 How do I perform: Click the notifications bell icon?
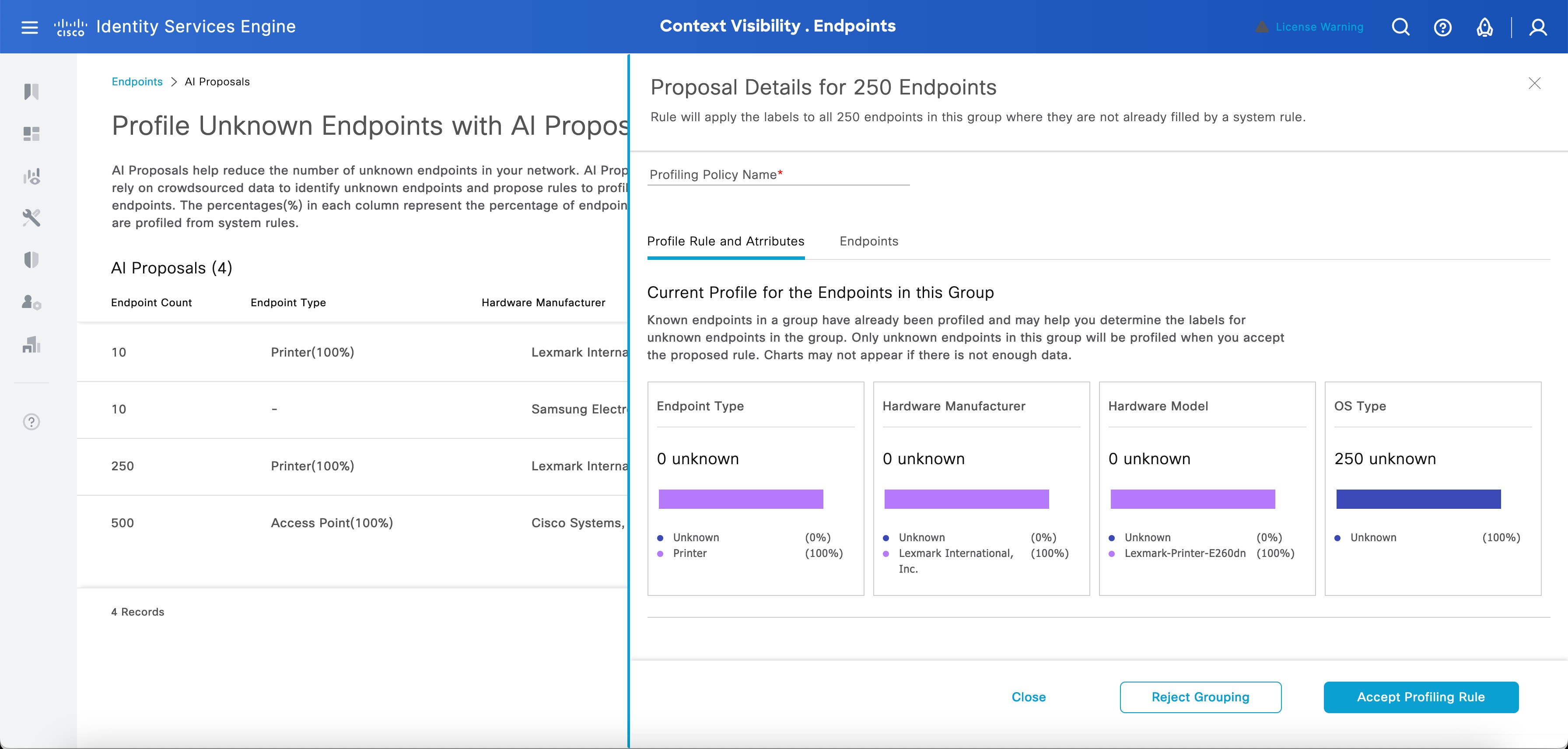1484,27
